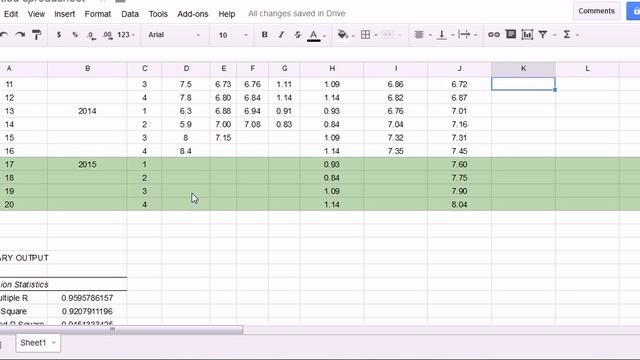Click the 'ion Statistics' label
Viewport: 640px width, 360px height.
point(24,284)
